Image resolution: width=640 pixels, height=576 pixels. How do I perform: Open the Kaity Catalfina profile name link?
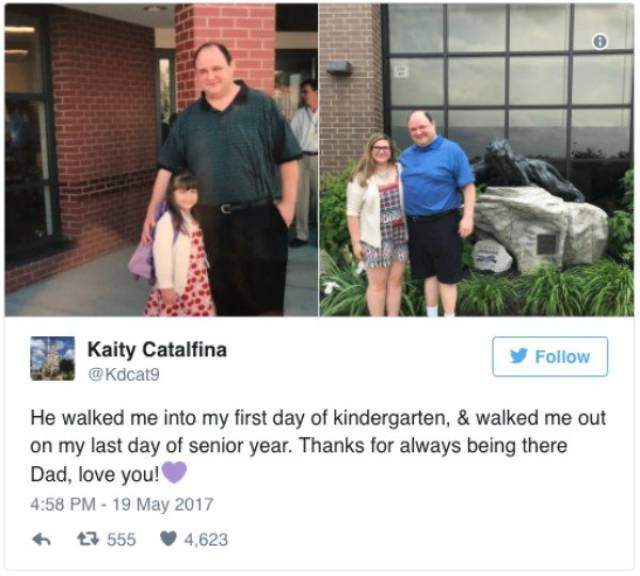[157, 350]
